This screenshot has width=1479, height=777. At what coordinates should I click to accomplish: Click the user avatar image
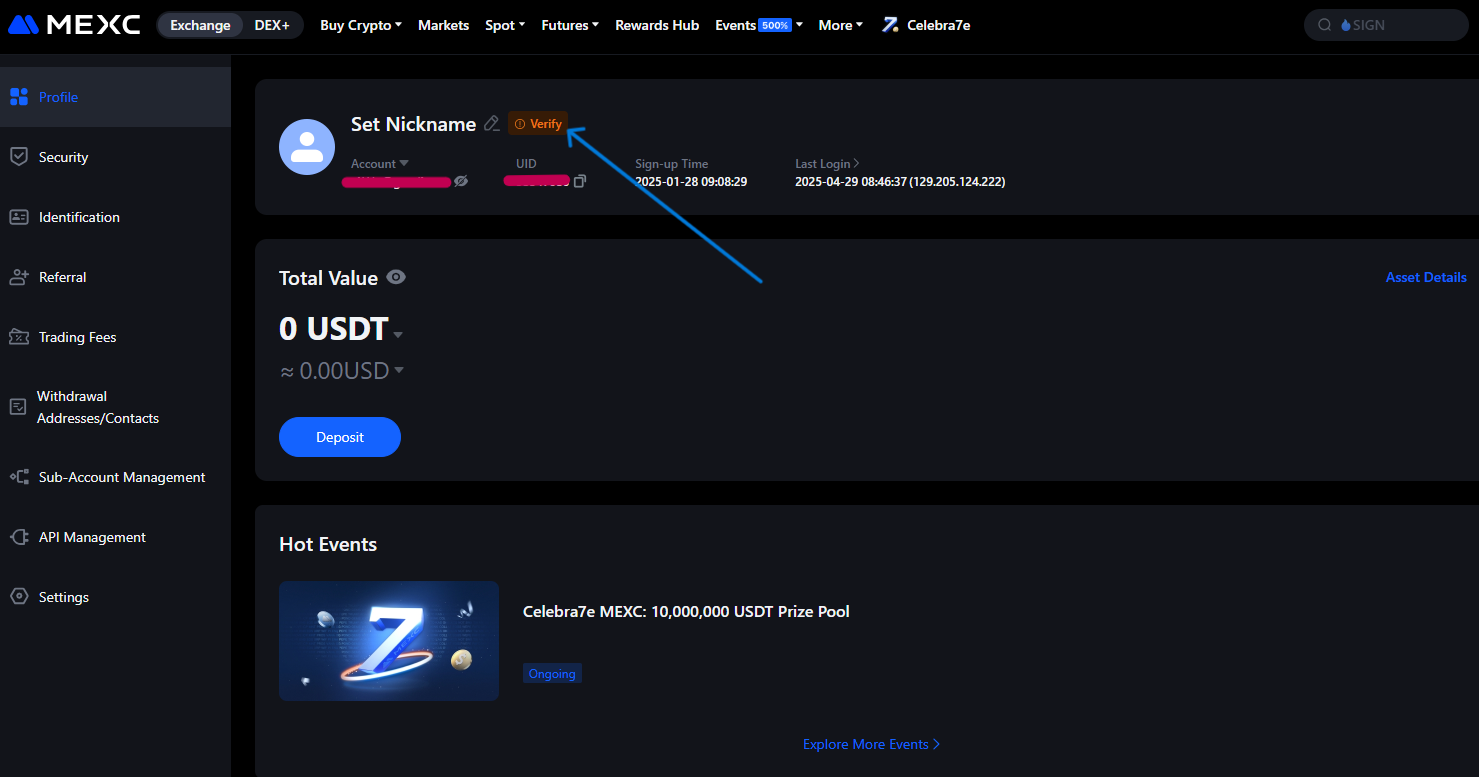(307, 147)
